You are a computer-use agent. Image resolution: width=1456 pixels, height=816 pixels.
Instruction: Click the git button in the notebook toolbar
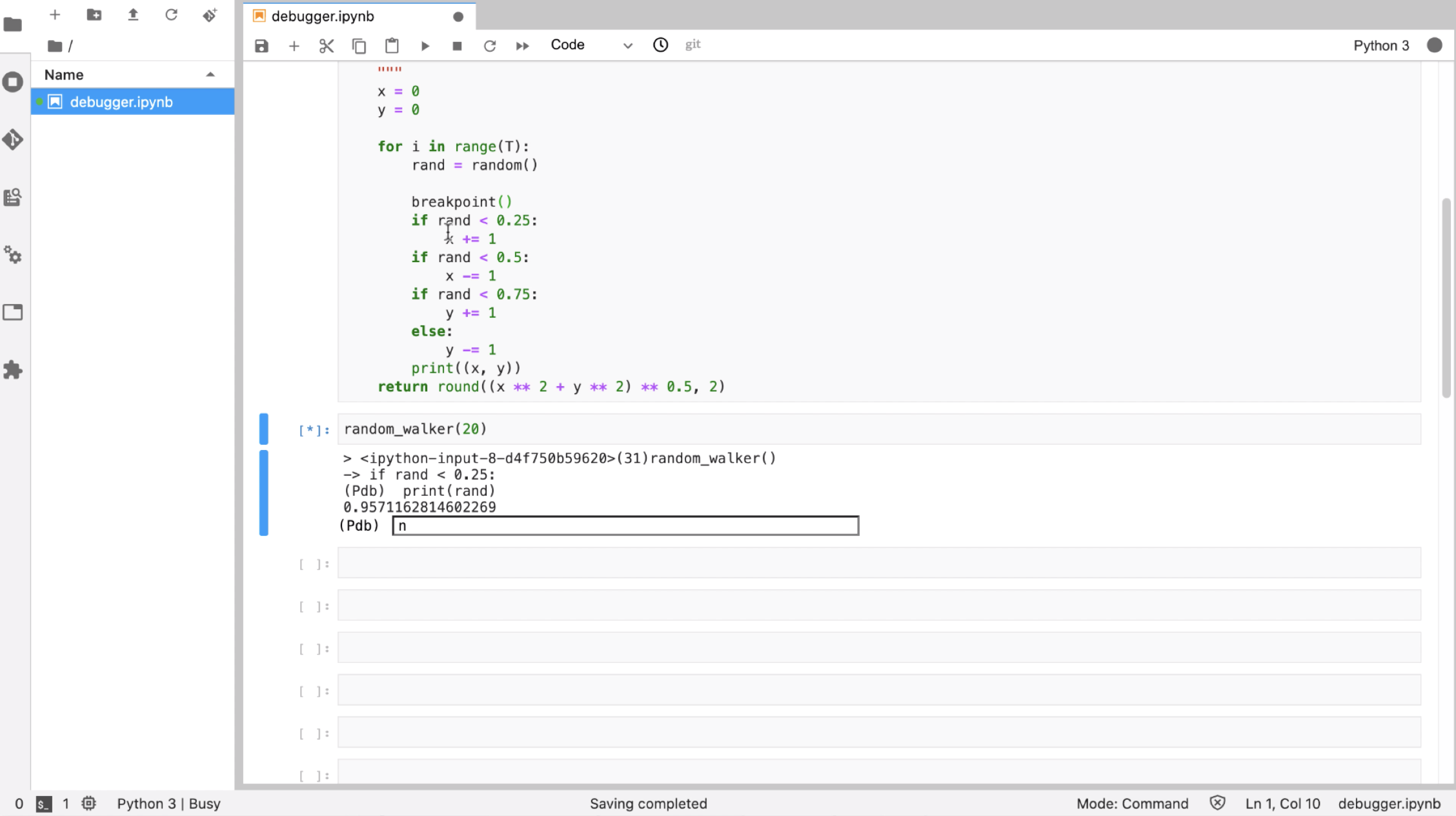pos(693,45)
